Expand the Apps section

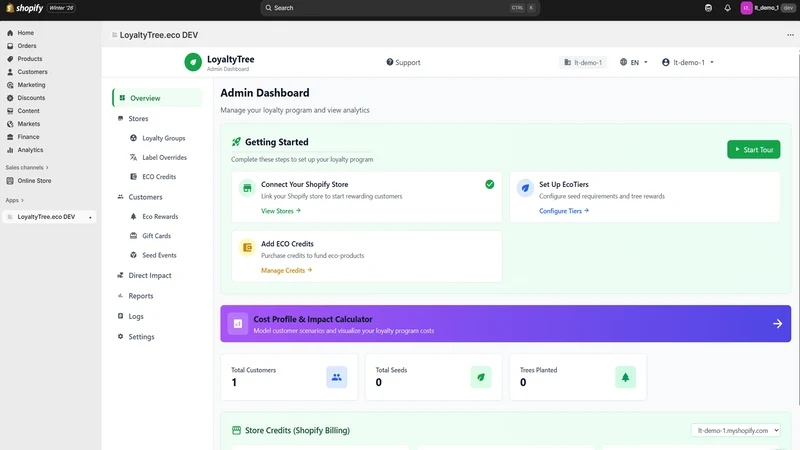pyautogui.click(x=15, y=200)
